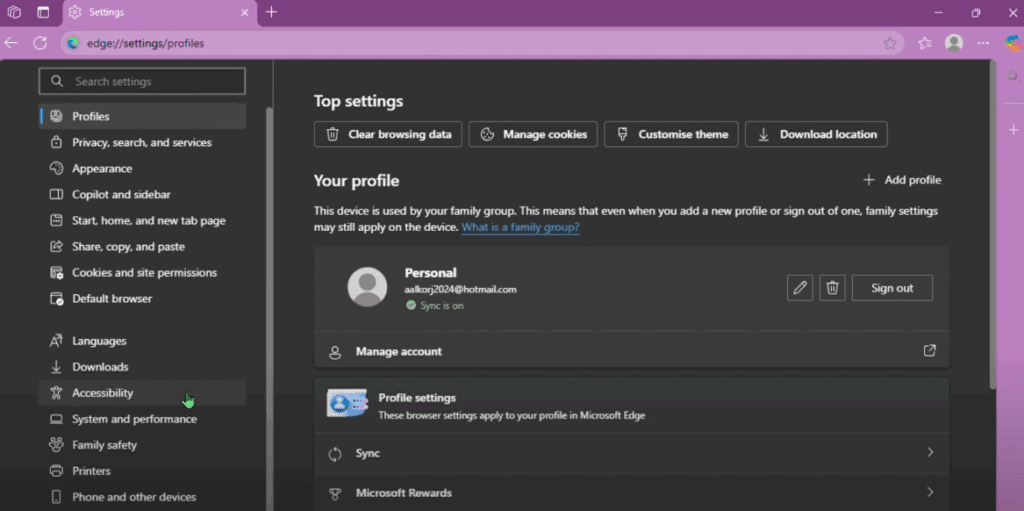The image size is (1024, 511).
Task: Go to System and performance settings
Action: click(134, 419)
